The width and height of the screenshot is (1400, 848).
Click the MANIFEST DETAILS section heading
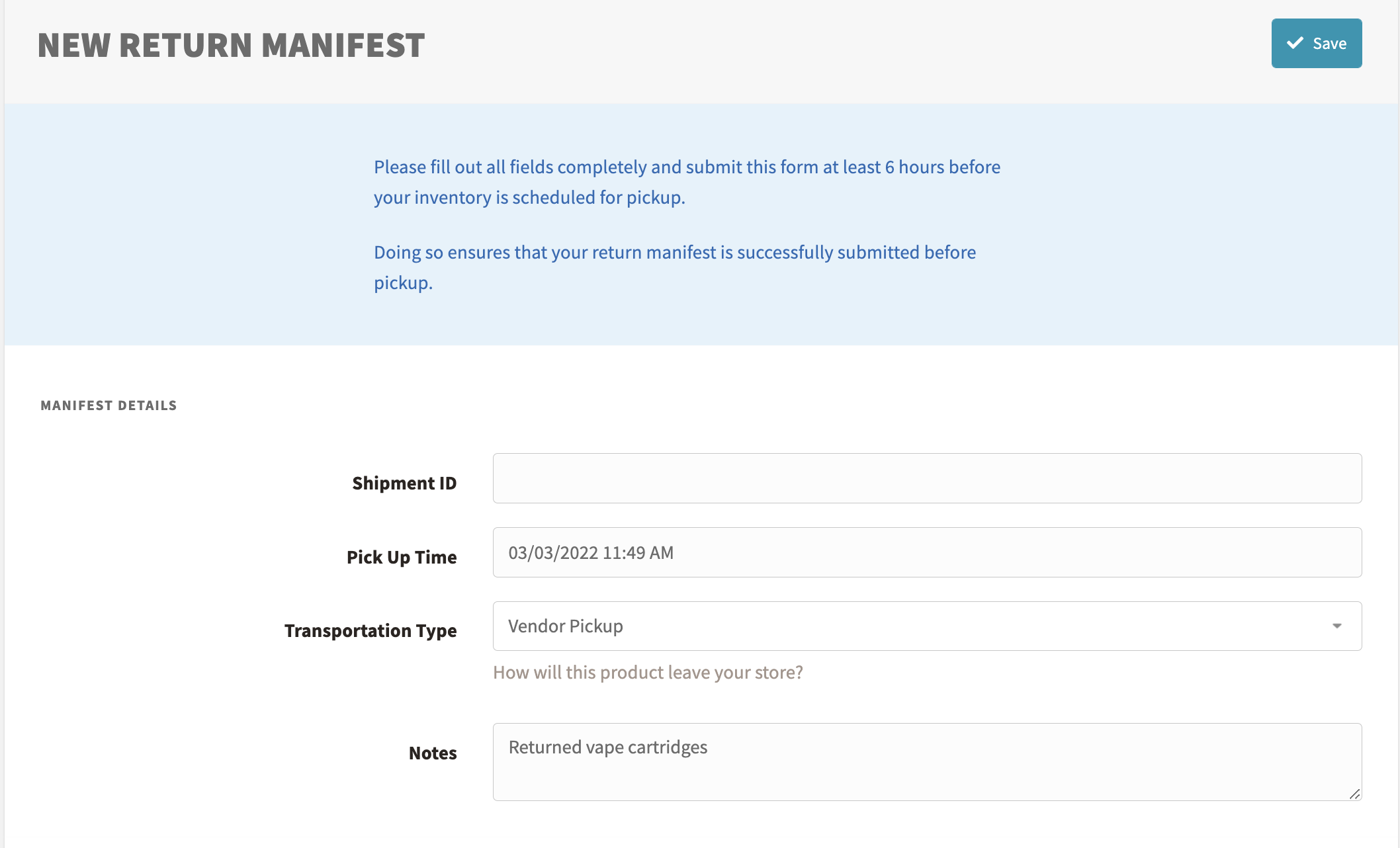109,405
